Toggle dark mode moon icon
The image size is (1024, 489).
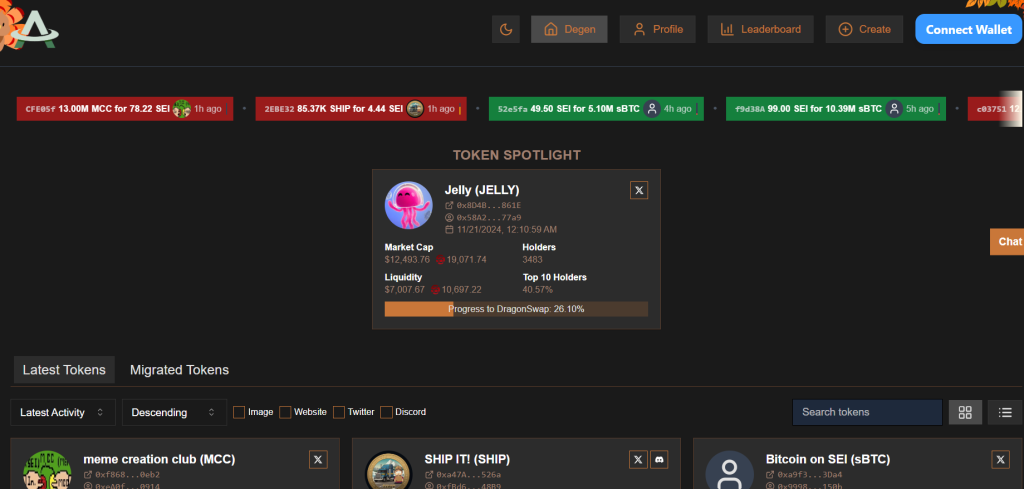pos(505,29)
